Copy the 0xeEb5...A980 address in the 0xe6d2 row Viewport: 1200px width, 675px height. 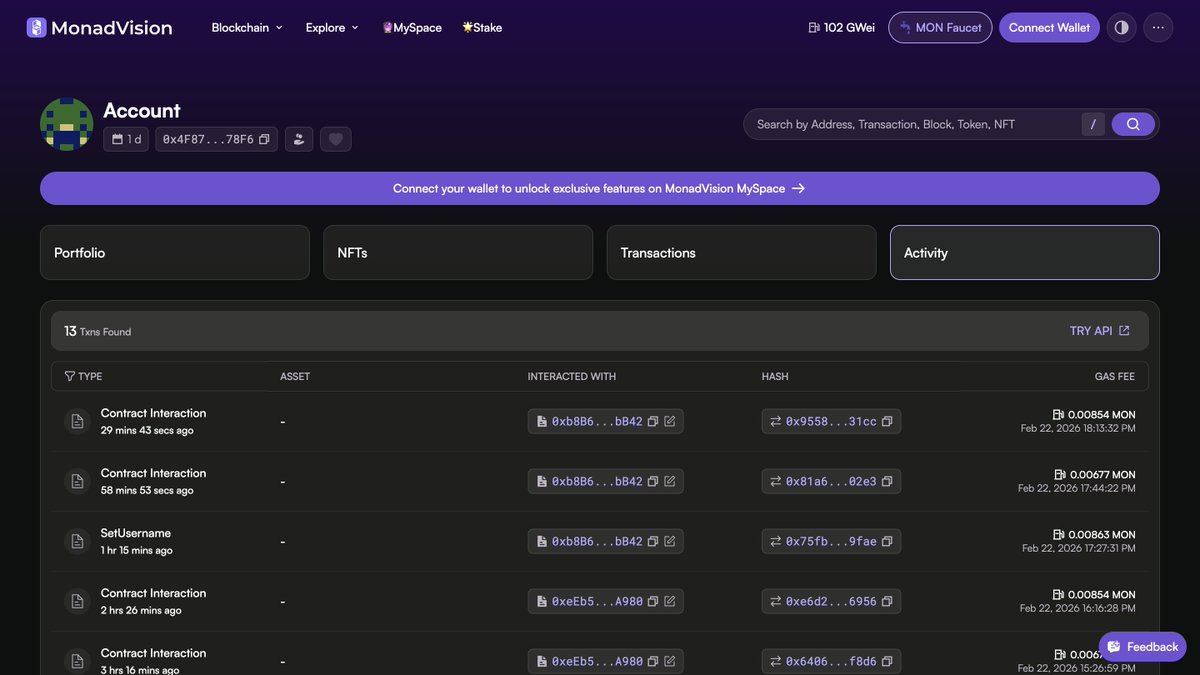653,602
